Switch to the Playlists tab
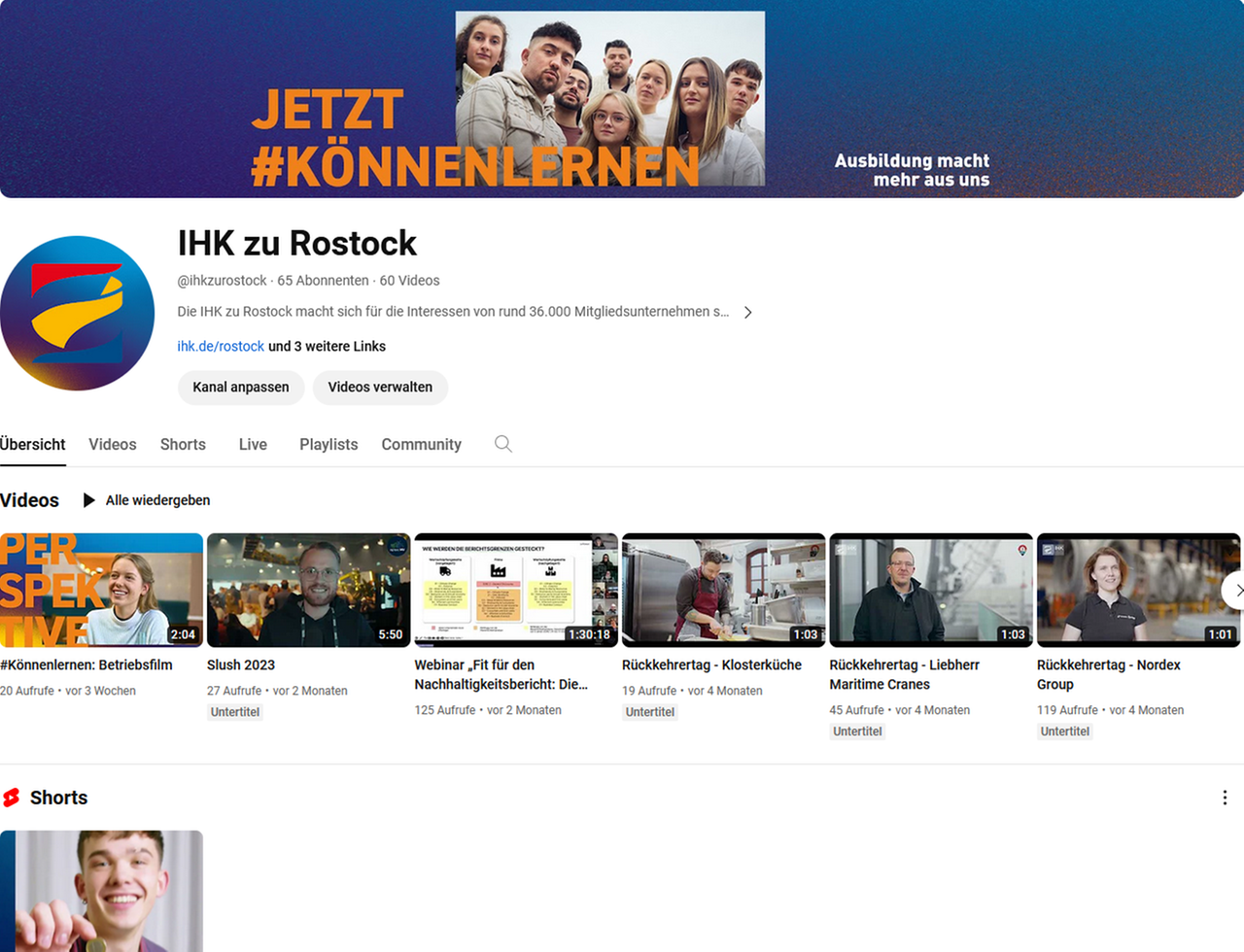Image resolution: width=1244 pixels, height=952 pixels. point(328,444)
